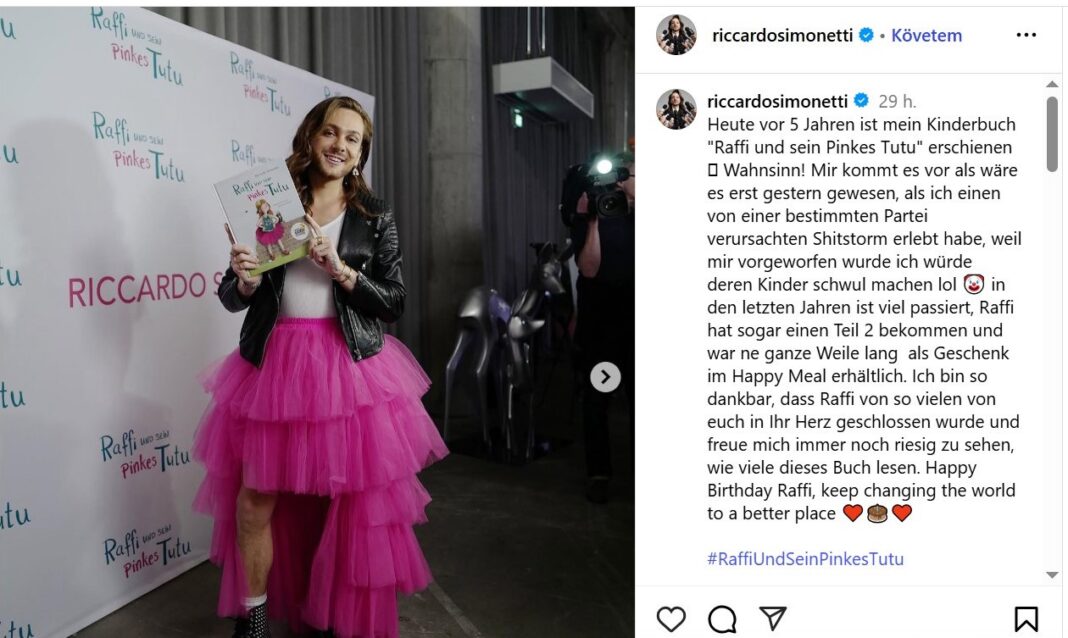This screenshot has height=638, width=1068.
Task: Open comments with the speech bubble icon
Action: click(722, 619)
